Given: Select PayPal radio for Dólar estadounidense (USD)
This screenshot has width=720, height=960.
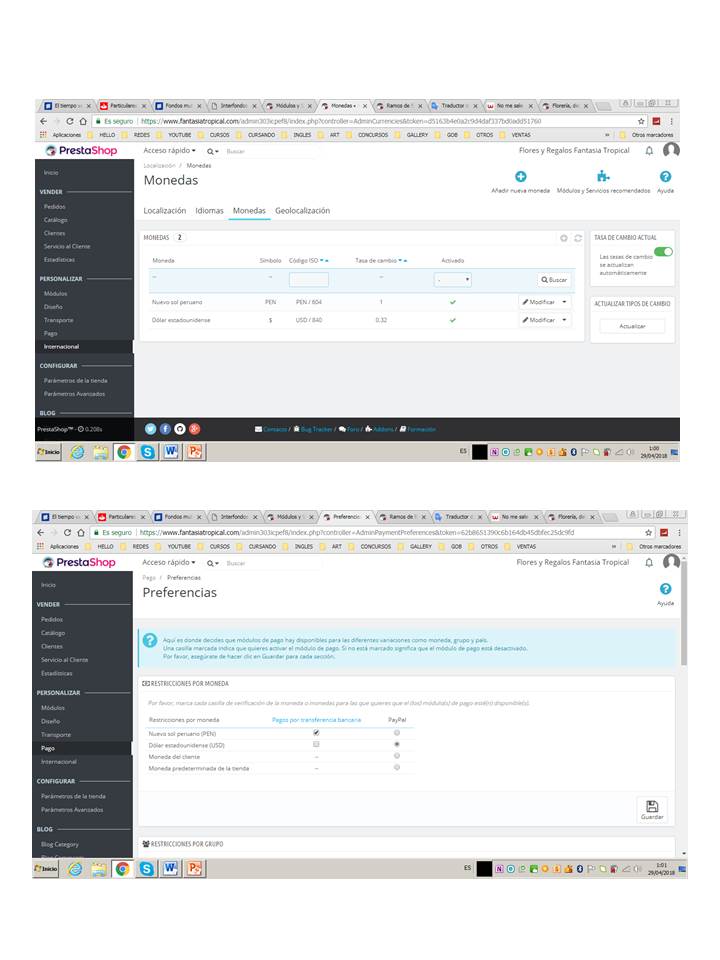Looking at the screenshot, I should click(x=397, y=744).
